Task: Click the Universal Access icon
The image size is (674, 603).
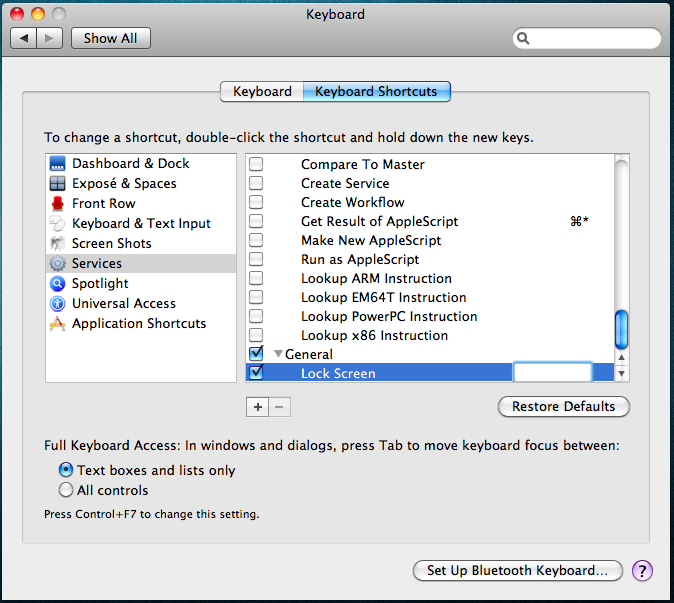Action: (x=57, y=303)
